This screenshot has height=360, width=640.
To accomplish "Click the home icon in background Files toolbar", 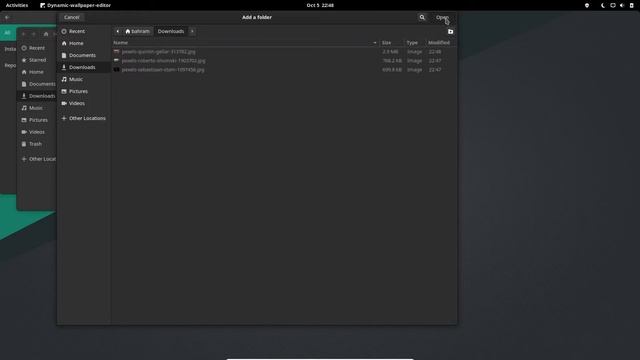I will [46, 34].
